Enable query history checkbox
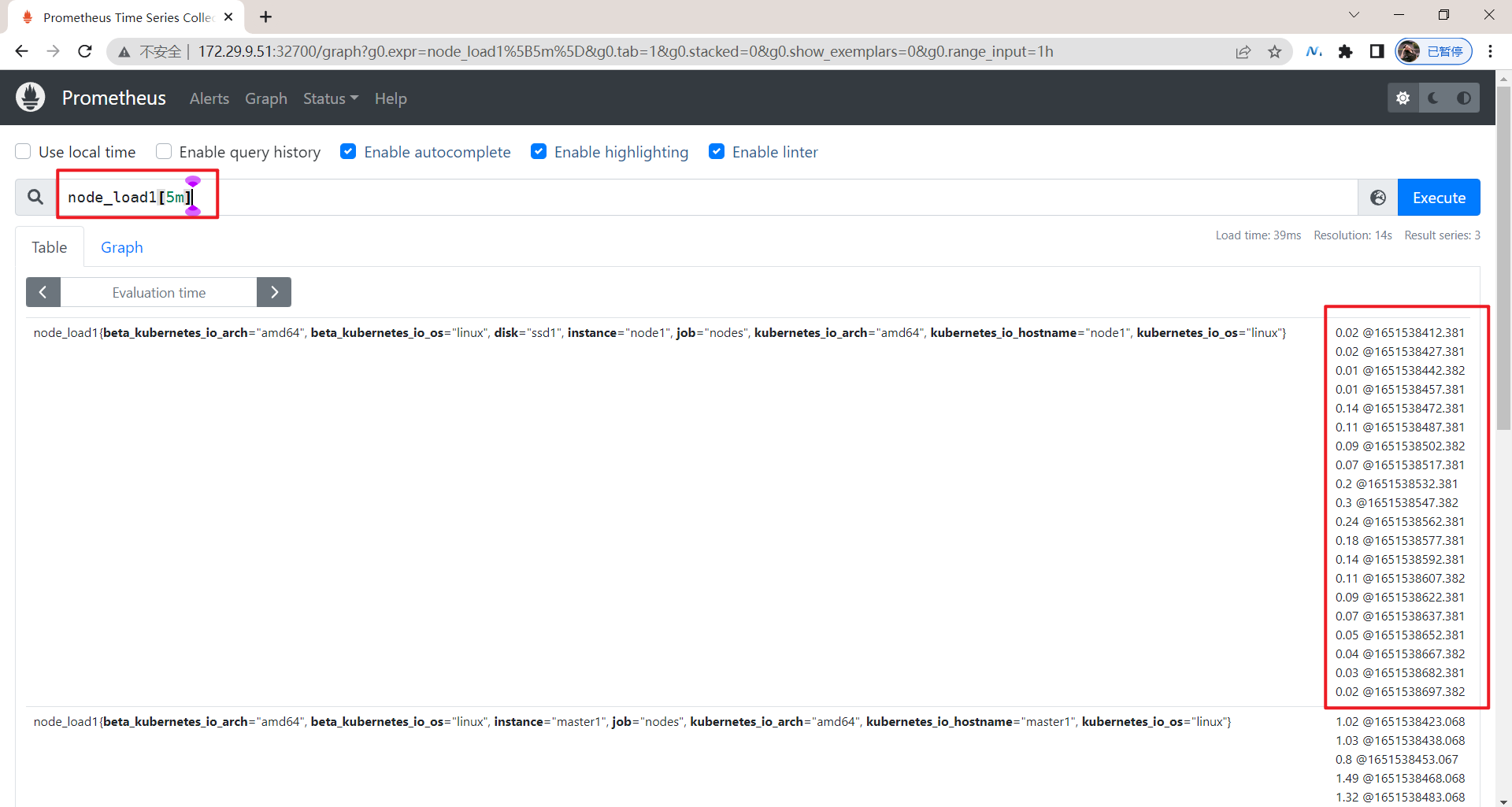The height and width of the screenshot is (807, 1512). coord(164,151)
